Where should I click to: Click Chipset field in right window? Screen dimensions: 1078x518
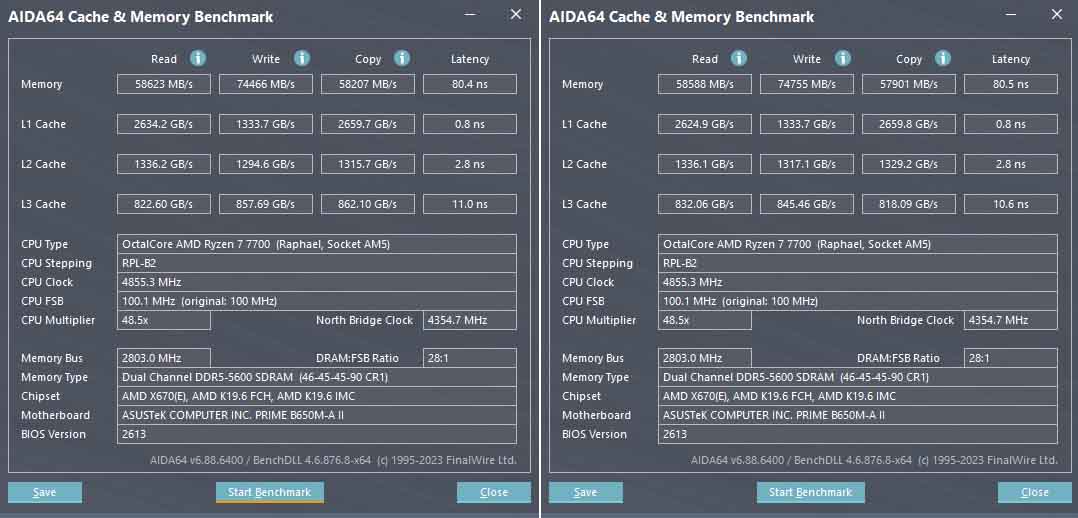coord(858,396)
